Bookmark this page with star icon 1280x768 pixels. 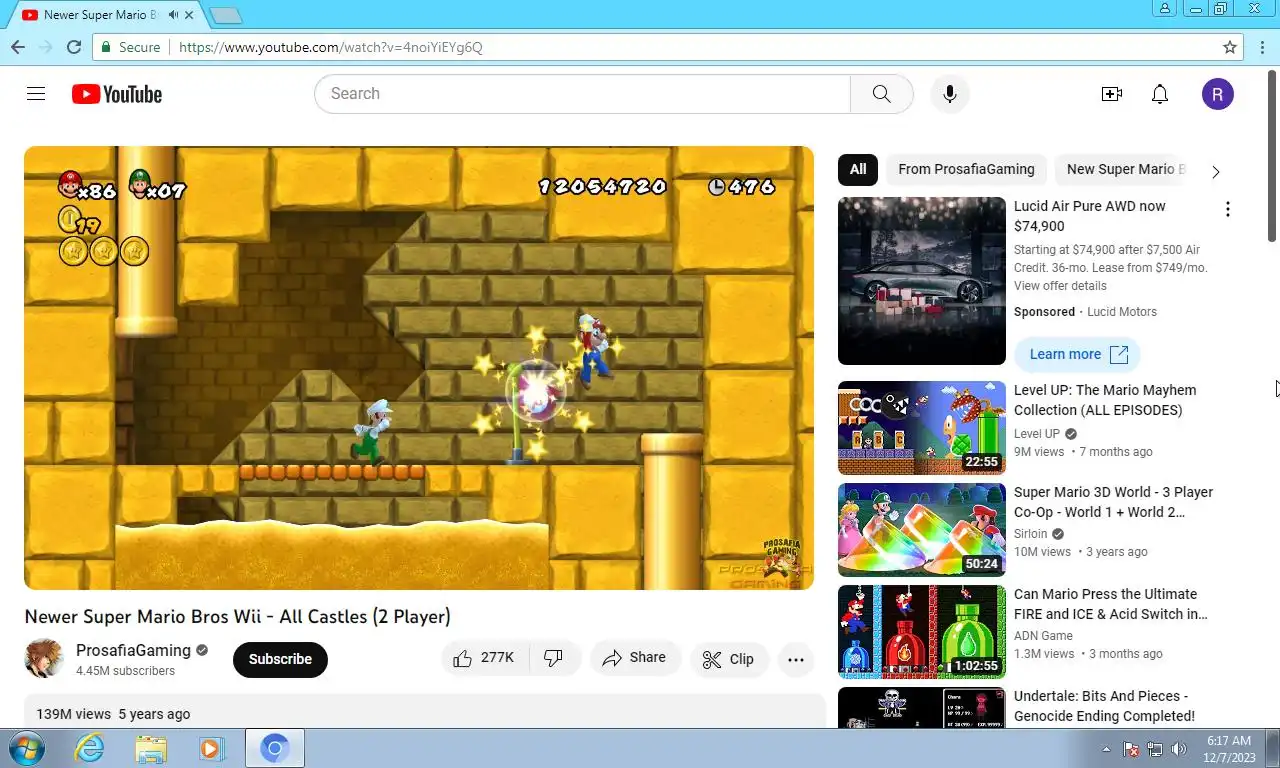tap(1230, 47)
